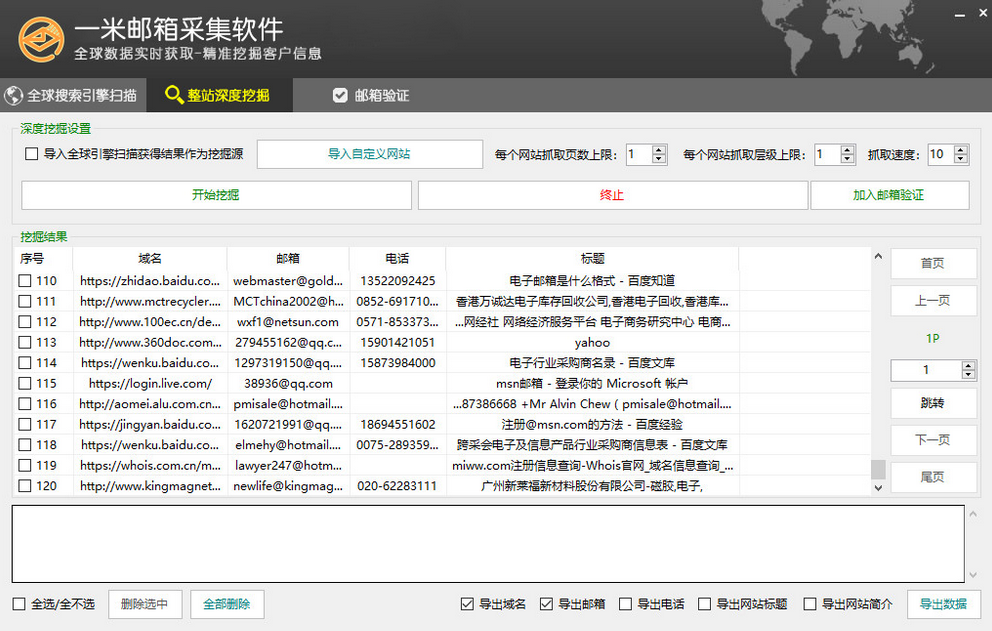Image resolution: width=992 pixels, height=631 pixels.
Task: Enable importing global engine scan results
Action: coord(31,155)
